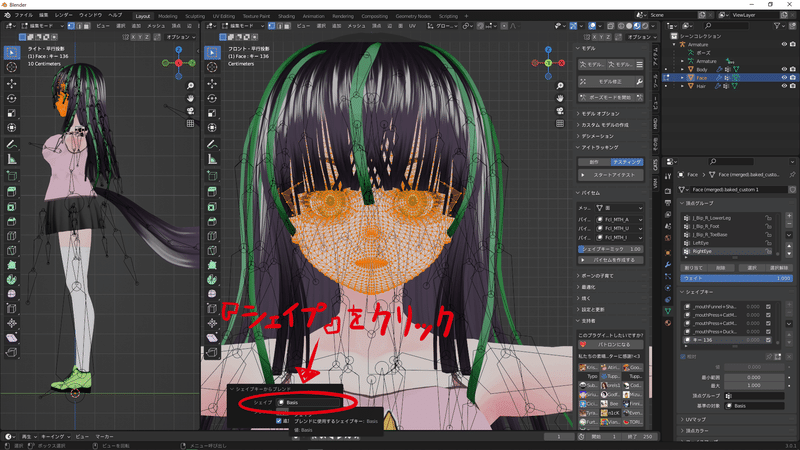Switch to Sculpting workspace tab
This screenshot has width=800, height=450.
(x=194, y=16)
